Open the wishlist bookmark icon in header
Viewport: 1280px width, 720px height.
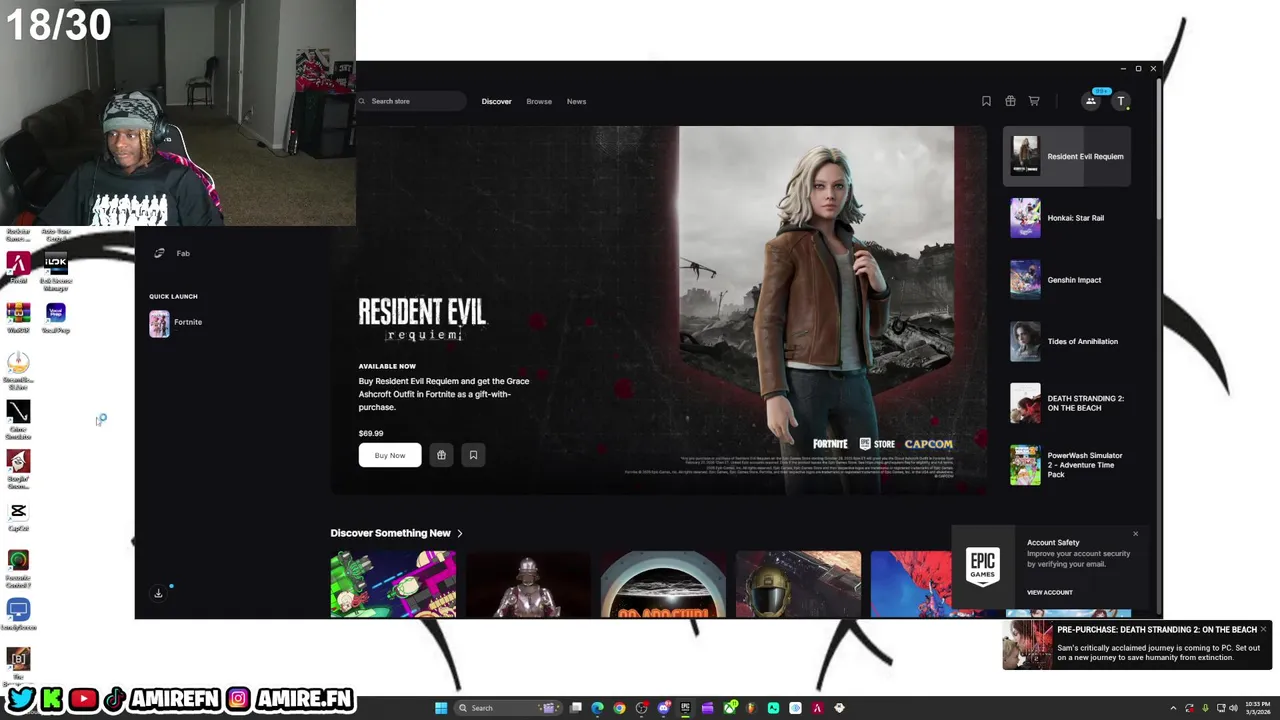(x=986, y=101)
